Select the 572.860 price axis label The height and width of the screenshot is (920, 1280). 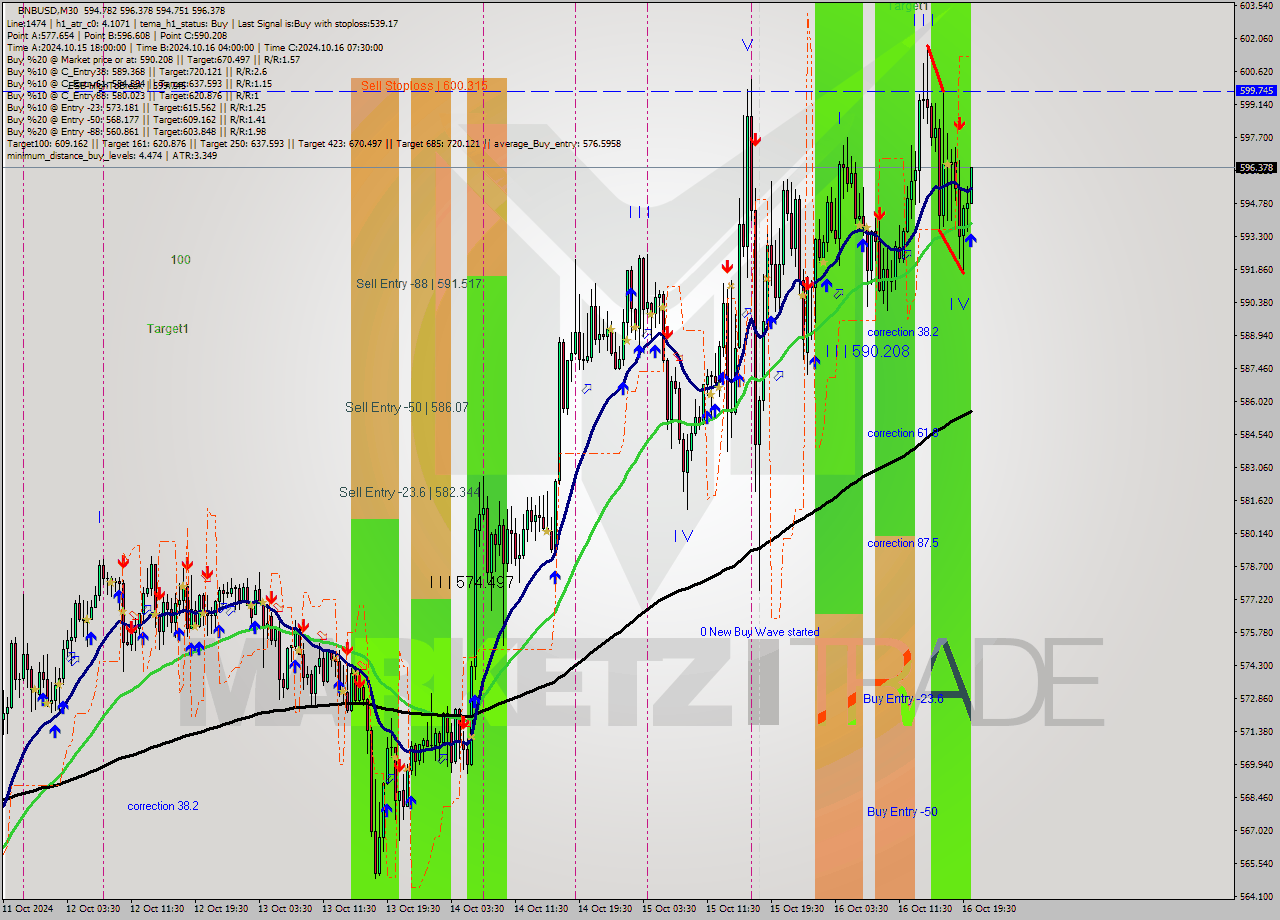(1255, 698)
